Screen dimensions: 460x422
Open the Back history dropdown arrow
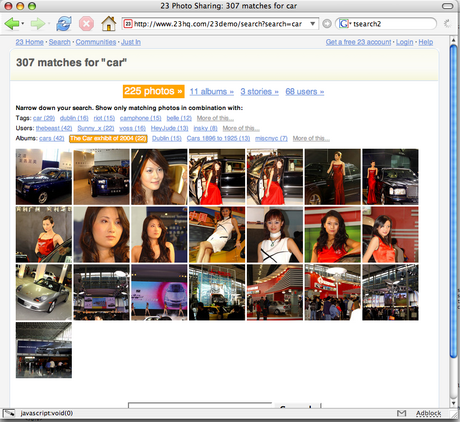tap(23, 24)
